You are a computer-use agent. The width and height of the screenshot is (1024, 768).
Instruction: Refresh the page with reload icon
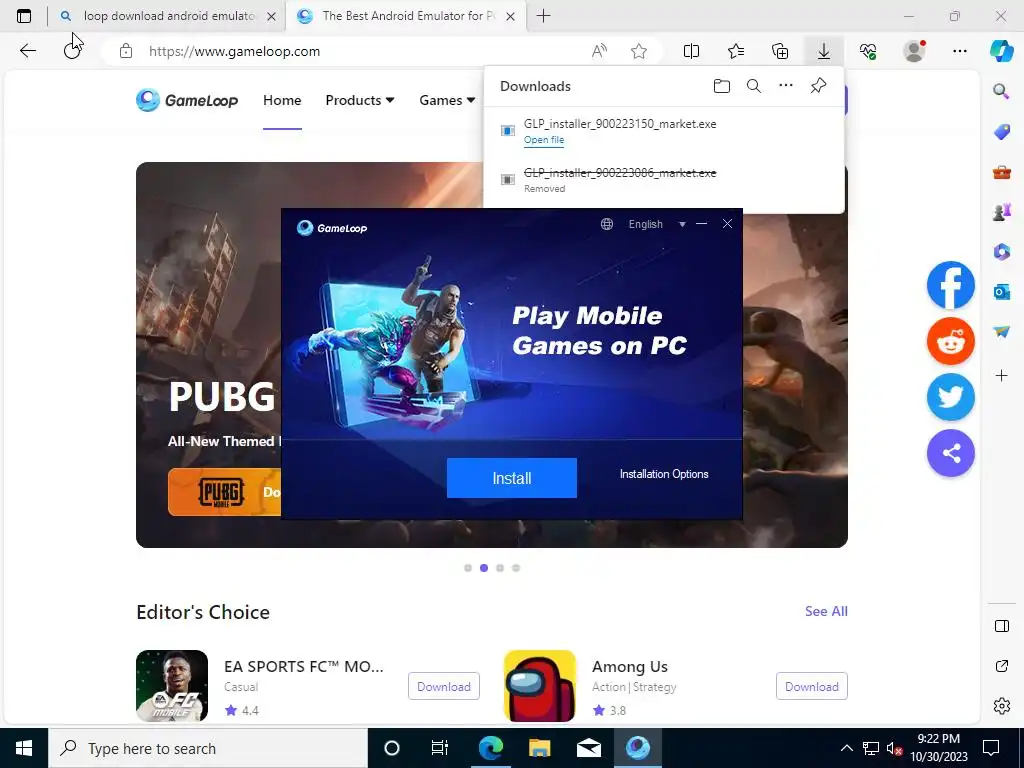pyautogui.click(x=72, y=51)
